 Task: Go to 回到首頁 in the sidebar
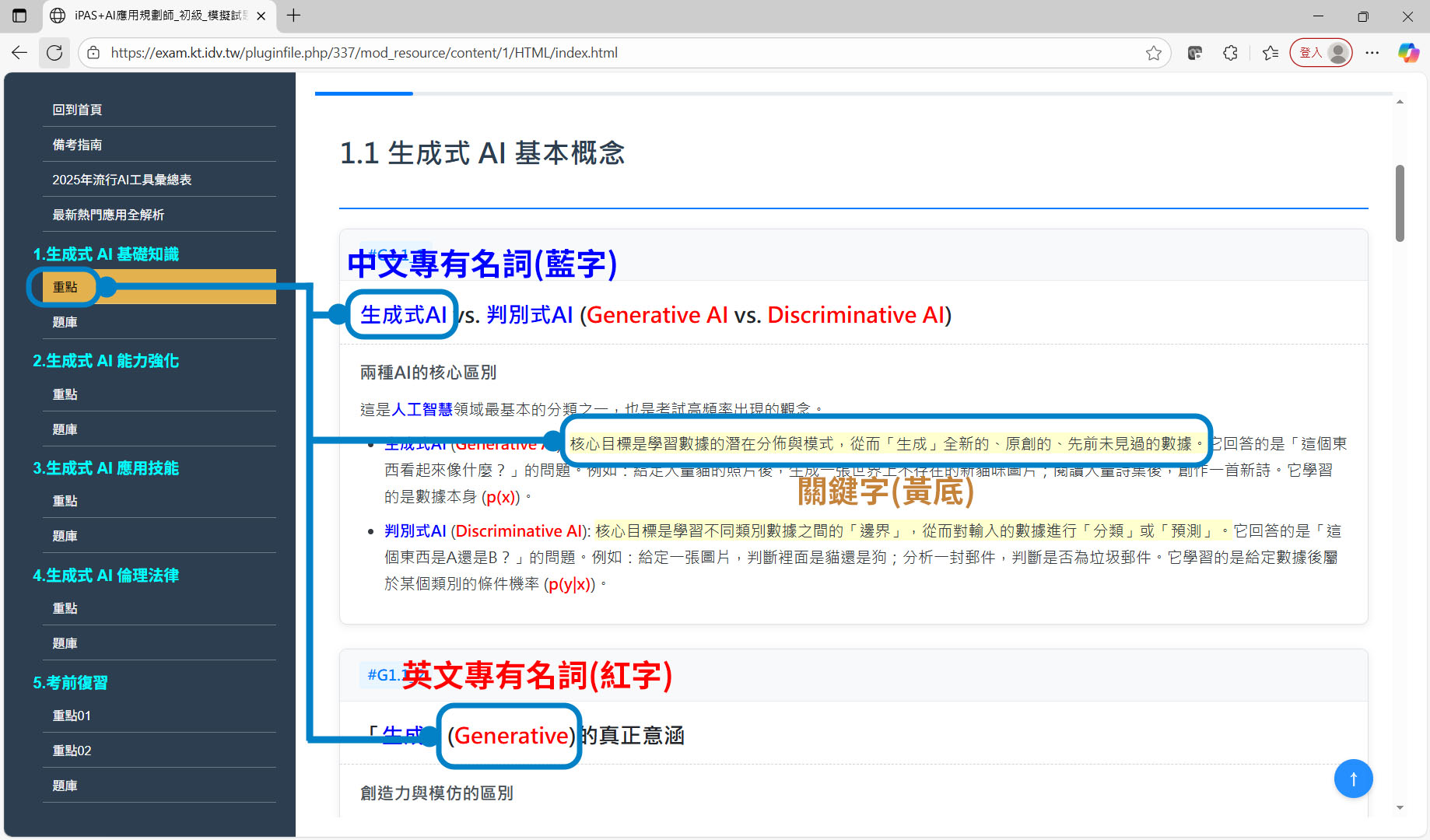coord(77,110)
